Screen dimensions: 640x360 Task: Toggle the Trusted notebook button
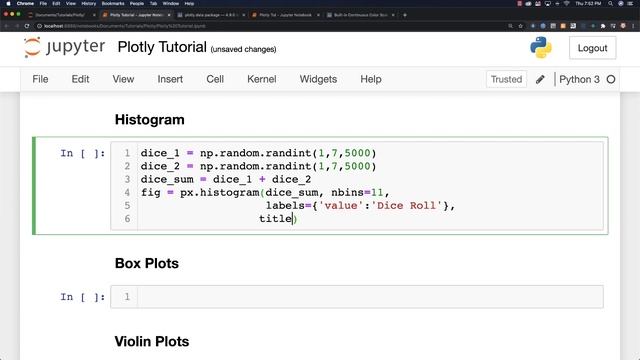[x=506, y=79]
